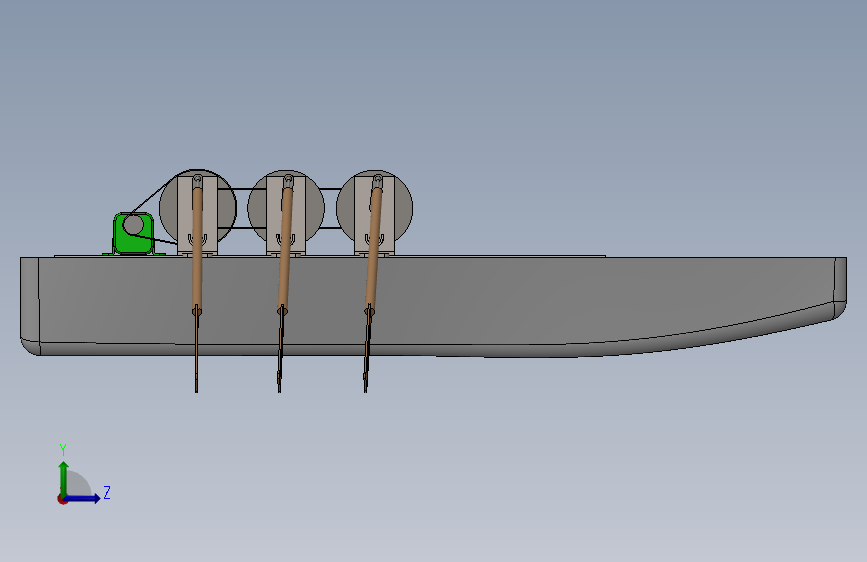Image resolution: width=867 pixels, height=562 pixels.
Task: Click the "Z" axis label
Action: [x=107, y=492]
